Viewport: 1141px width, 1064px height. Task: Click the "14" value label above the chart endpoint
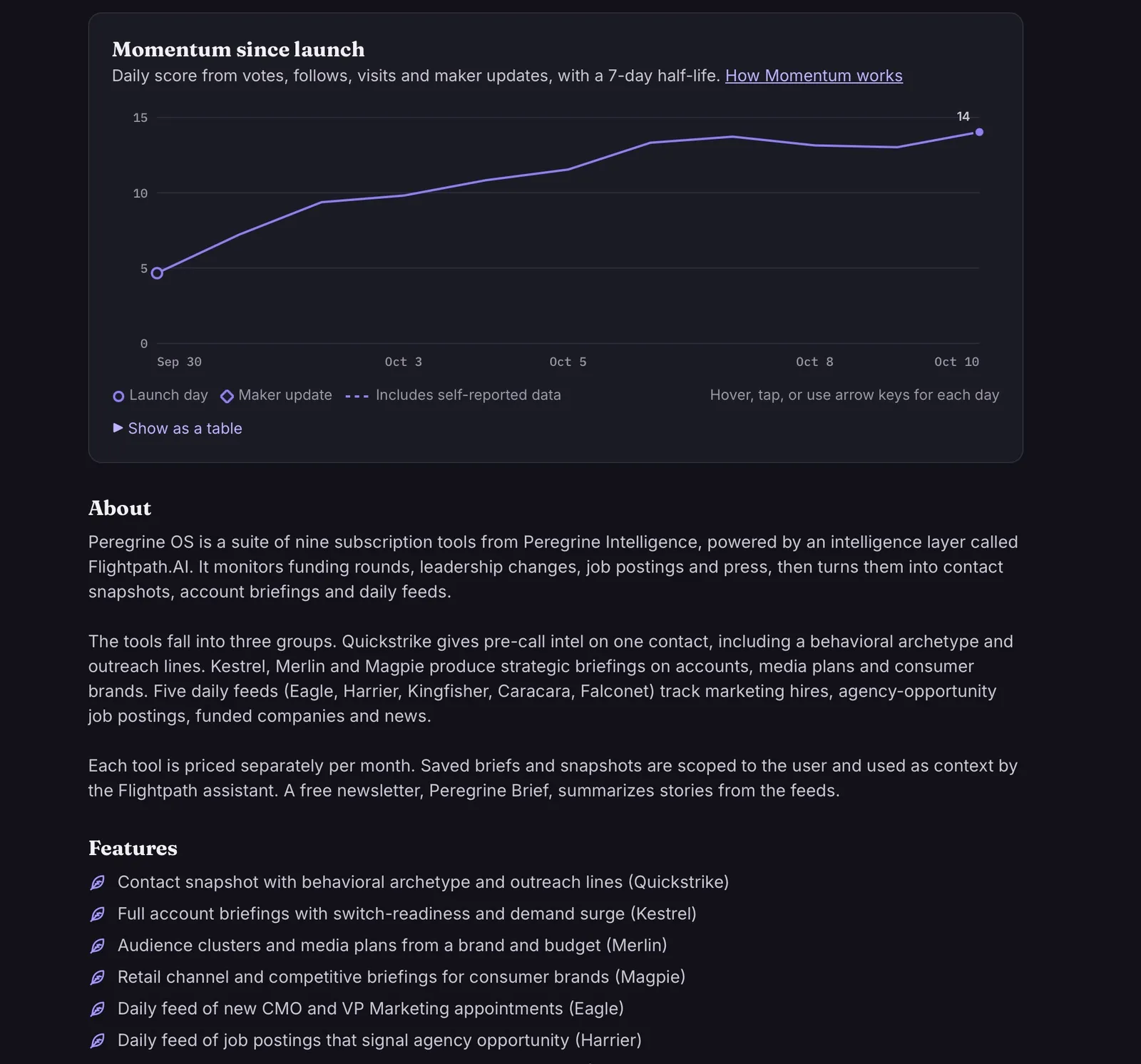pos(963,116)
